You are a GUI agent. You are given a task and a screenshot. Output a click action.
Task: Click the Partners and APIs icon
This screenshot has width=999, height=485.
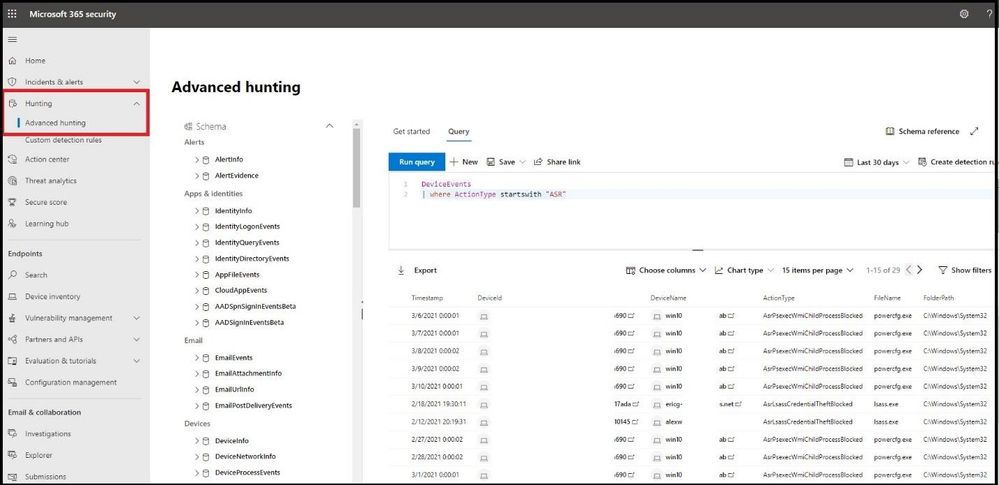tap(12, 340)
